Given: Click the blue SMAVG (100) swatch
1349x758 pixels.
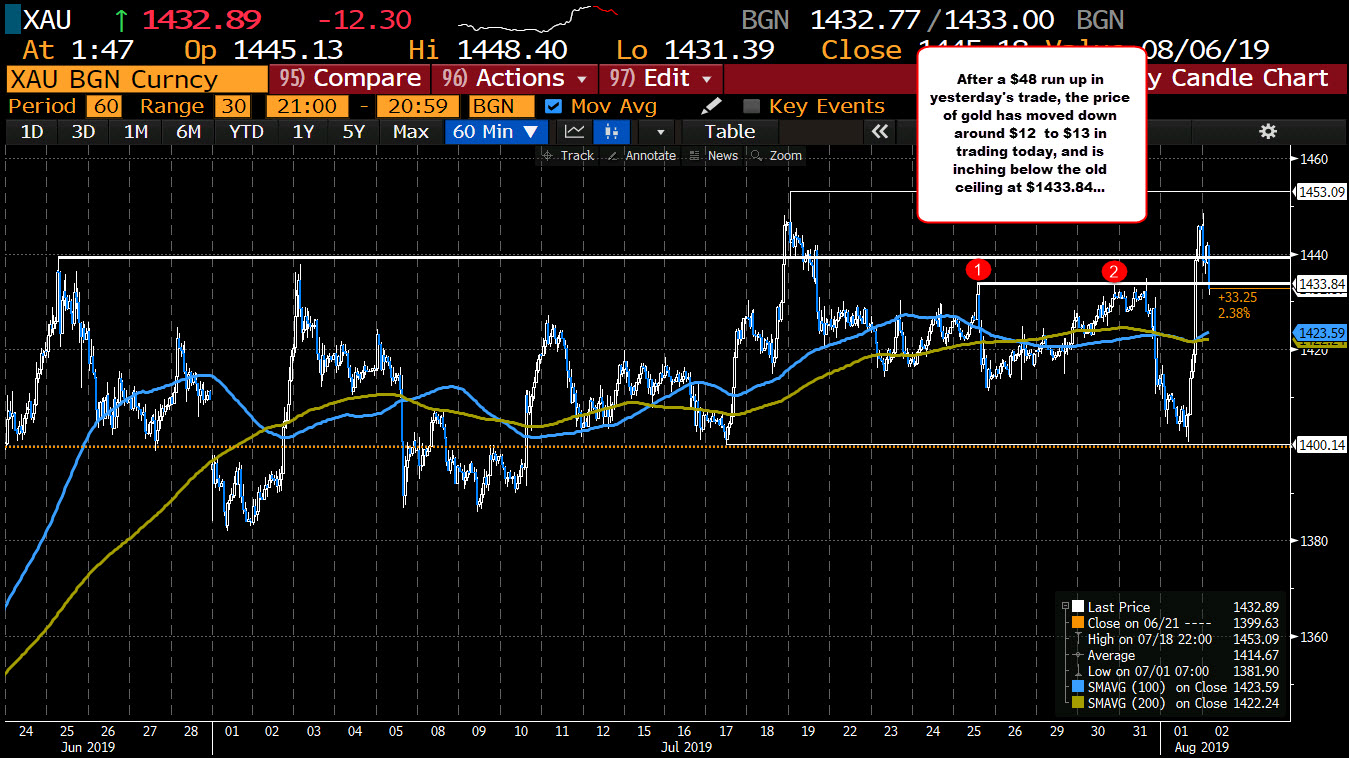Looking at the screenshot, I should pos(1077,687).
